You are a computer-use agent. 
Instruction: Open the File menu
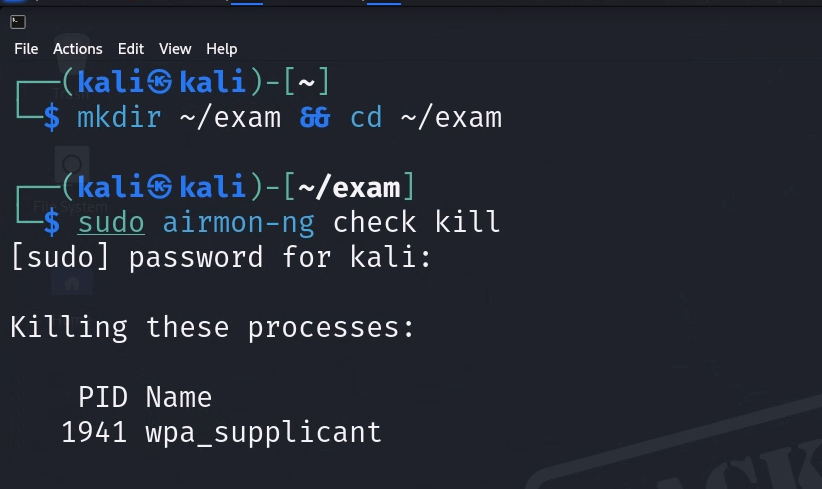[26, 48]
